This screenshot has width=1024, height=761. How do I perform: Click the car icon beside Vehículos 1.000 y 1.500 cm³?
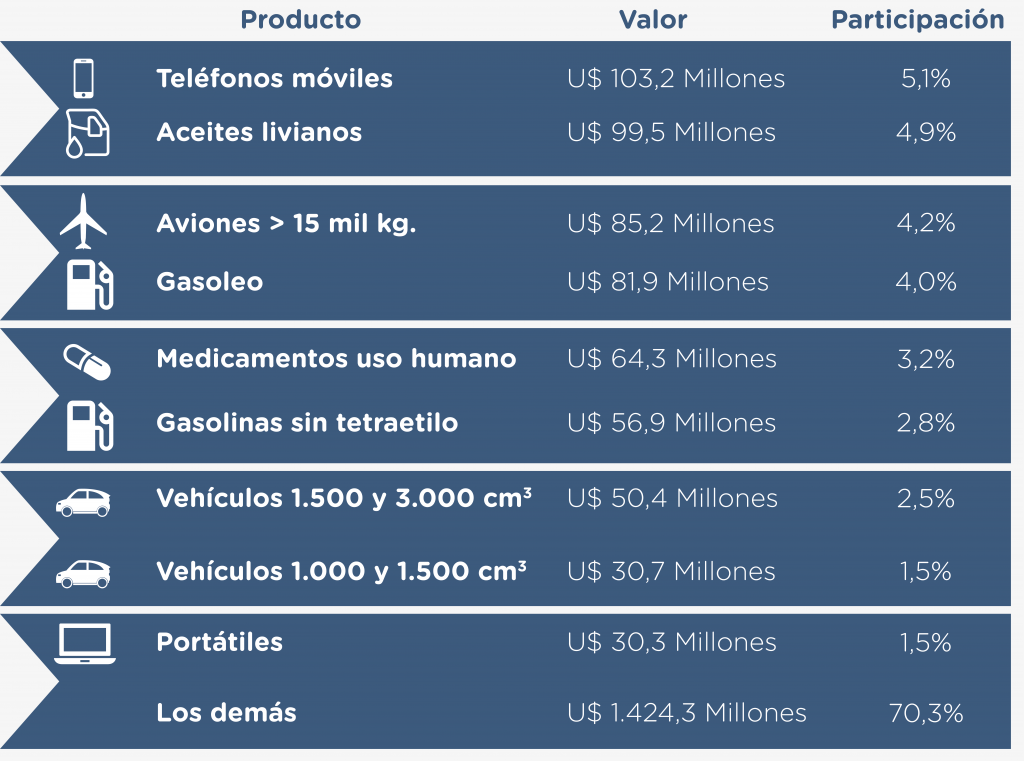point(84,573)
